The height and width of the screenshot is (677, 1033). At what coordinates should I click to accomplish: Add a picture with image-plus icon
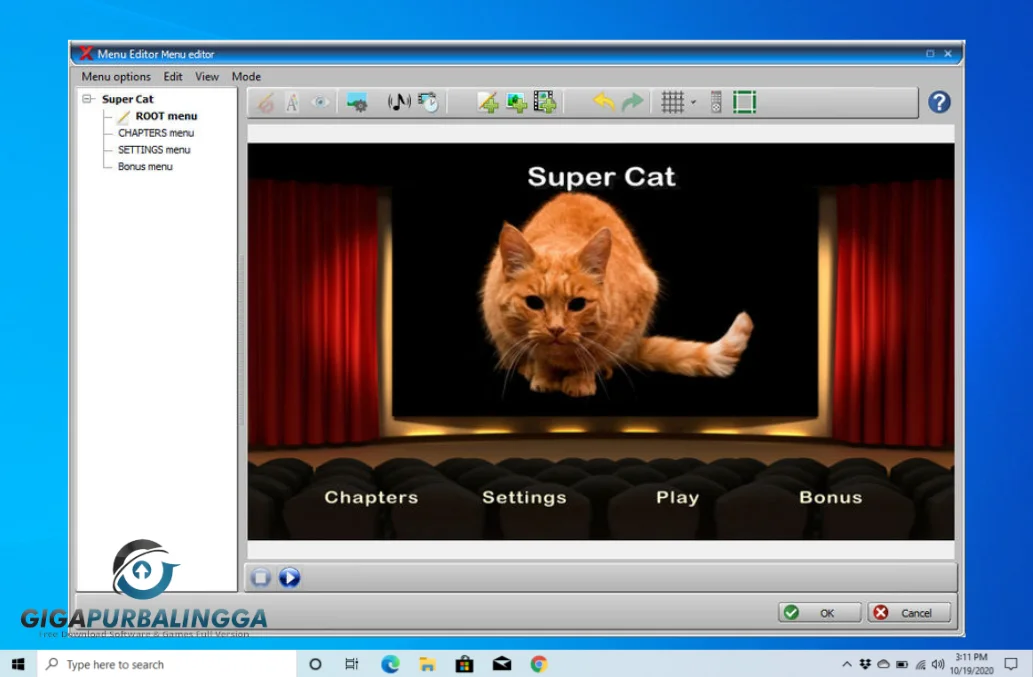(516, 102)
